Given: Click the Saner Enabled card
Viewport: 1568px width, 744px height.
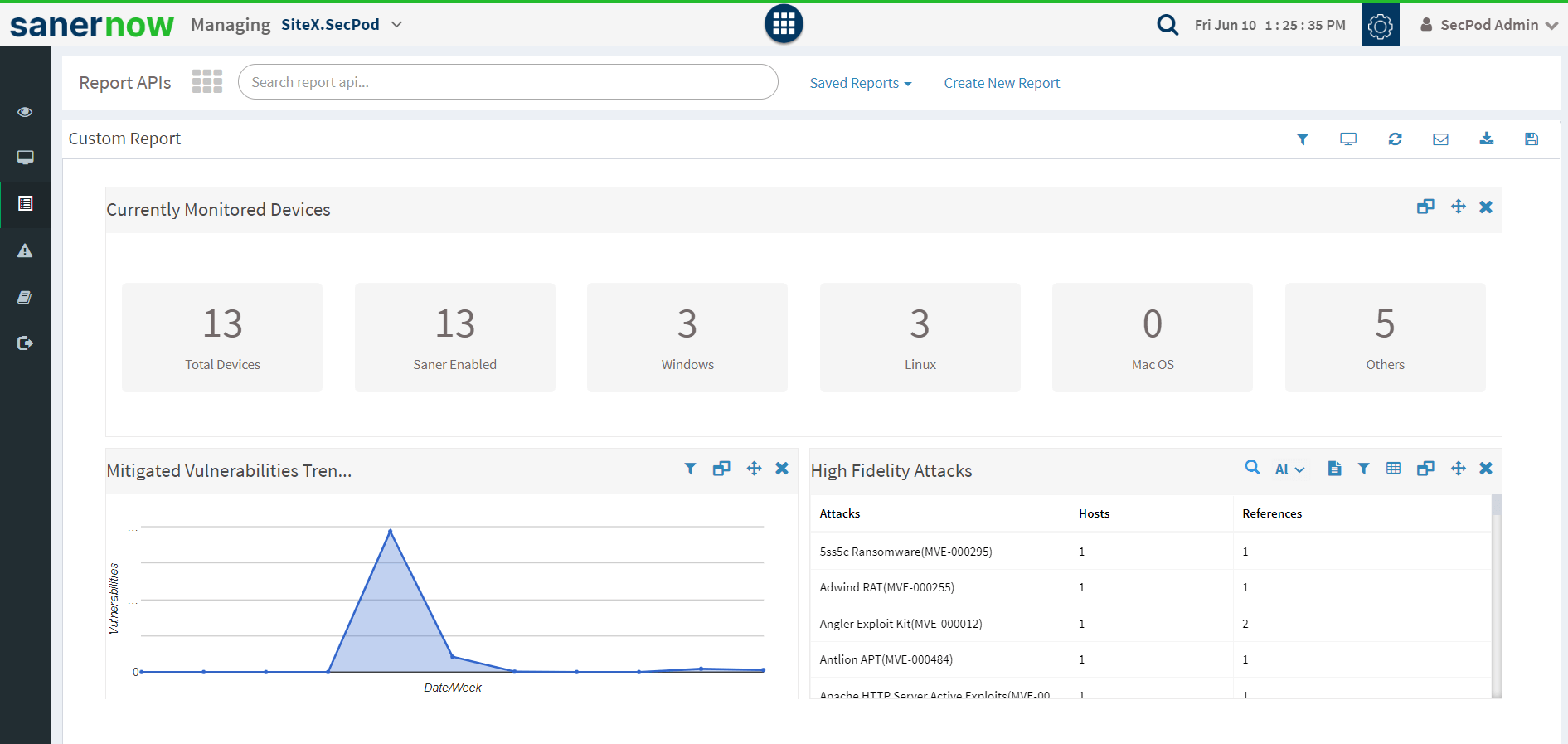Looking at the screenshot, I should click(x=455, y=338).
